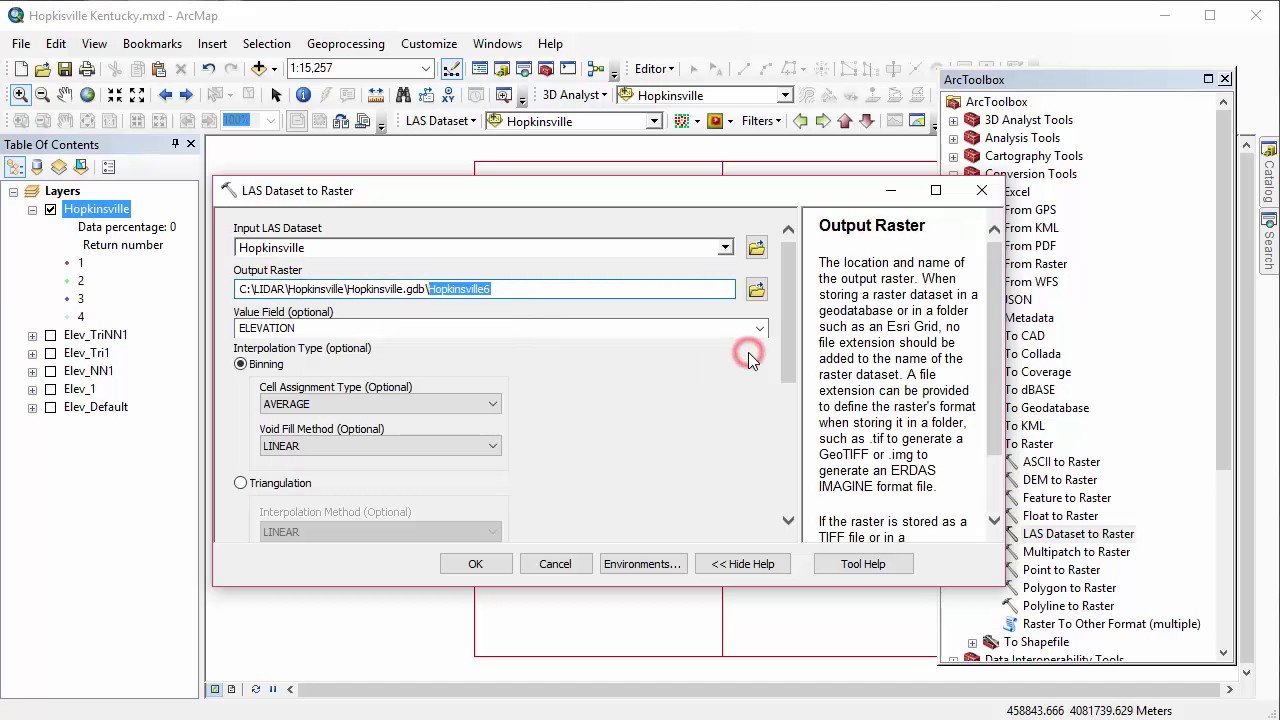Viewport: 1280px width, 720px height.
Task: Open the Selection menu
Action: pyautogui.click(x=266, y=44)
